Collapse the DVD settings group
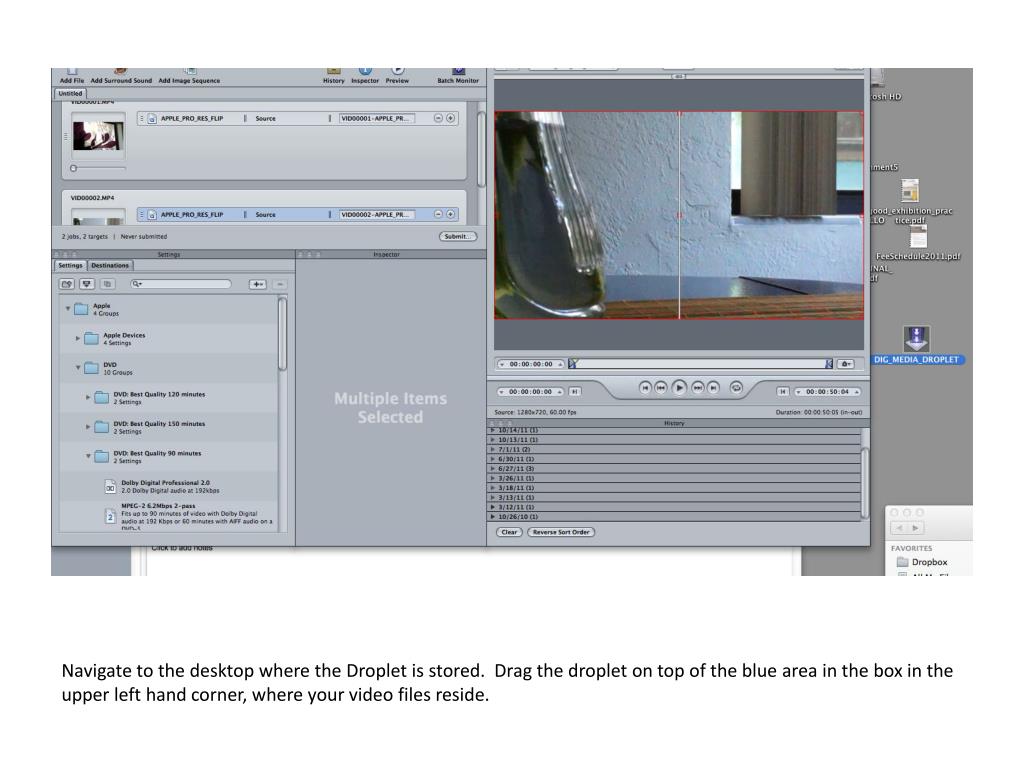Image resolution: width=1024 pixels, height=768 pixels. pyautogui.click(x=78, y=367)
